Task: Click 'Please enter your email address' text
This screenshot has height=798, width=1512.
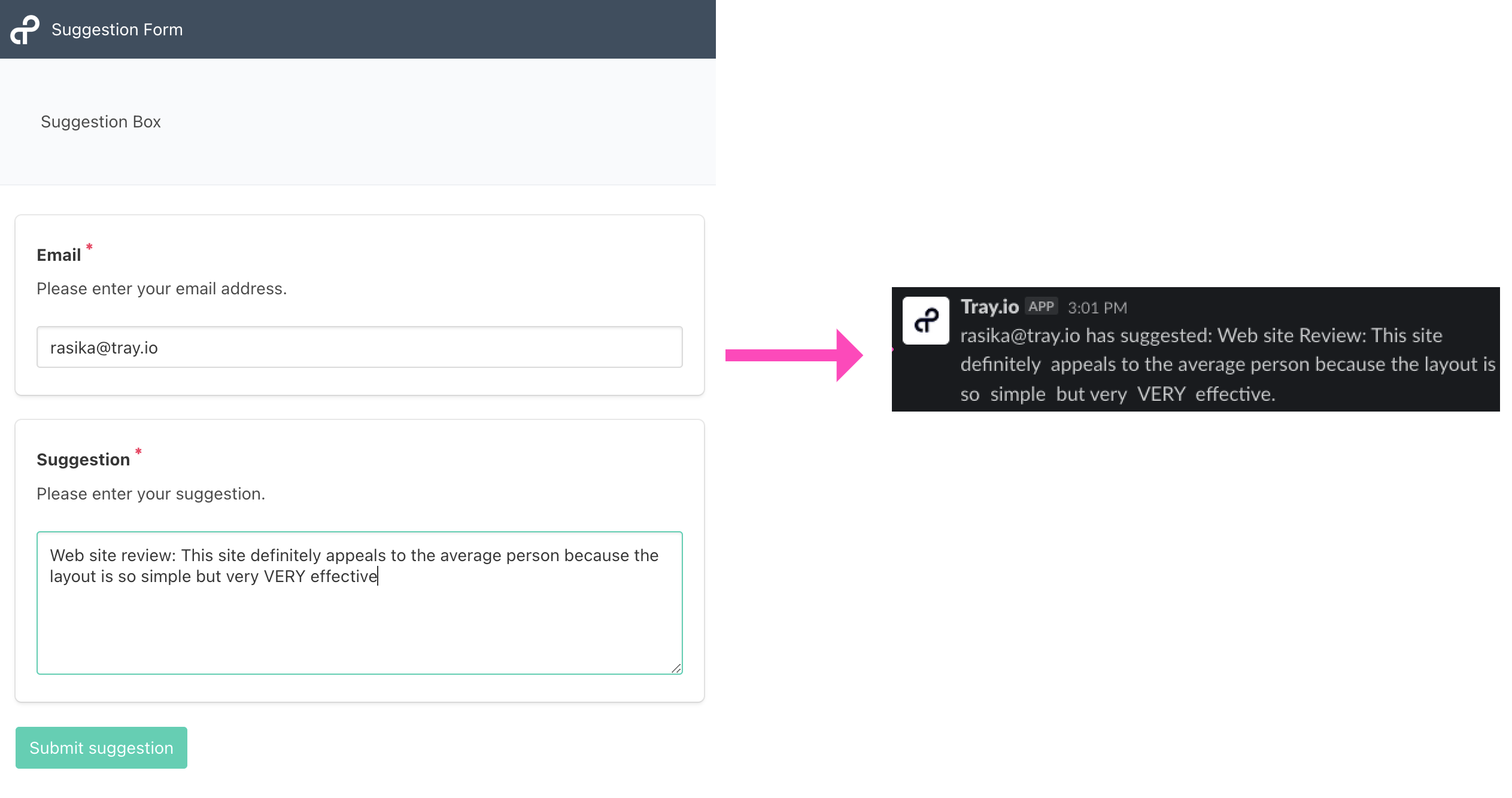Action: click(162, 288)
